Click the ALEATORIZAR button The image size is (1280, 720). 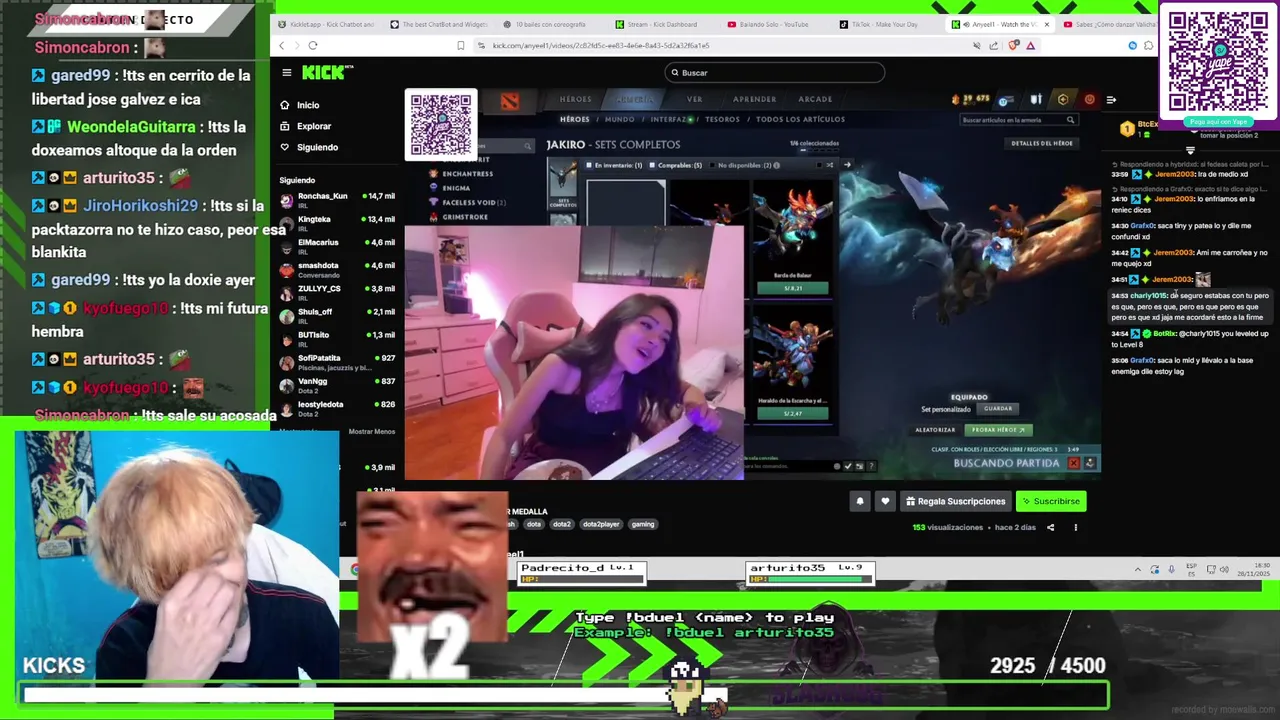(935, 430)
